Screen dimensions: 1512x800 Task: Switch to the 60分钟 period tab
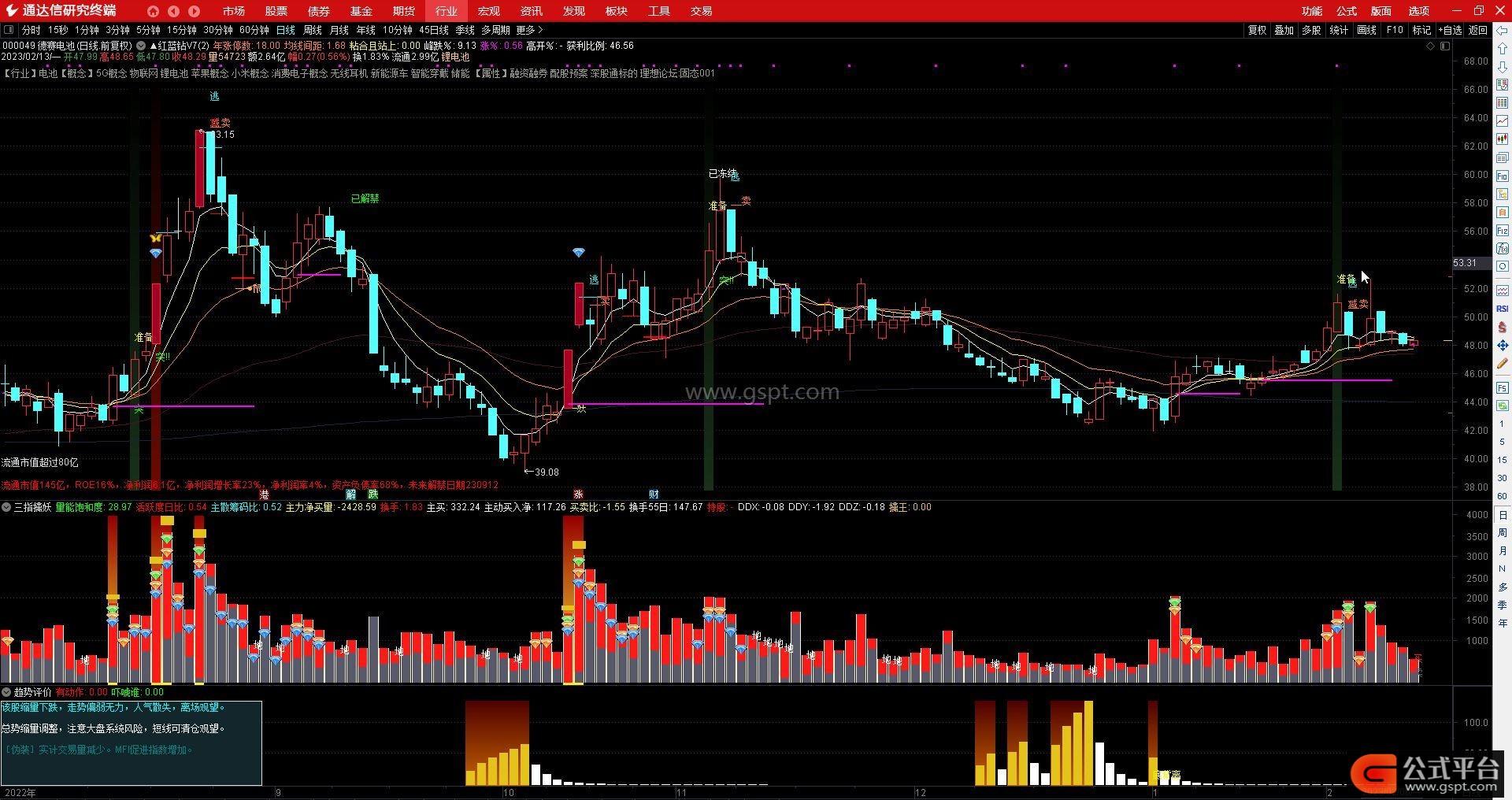coord(254,30)
